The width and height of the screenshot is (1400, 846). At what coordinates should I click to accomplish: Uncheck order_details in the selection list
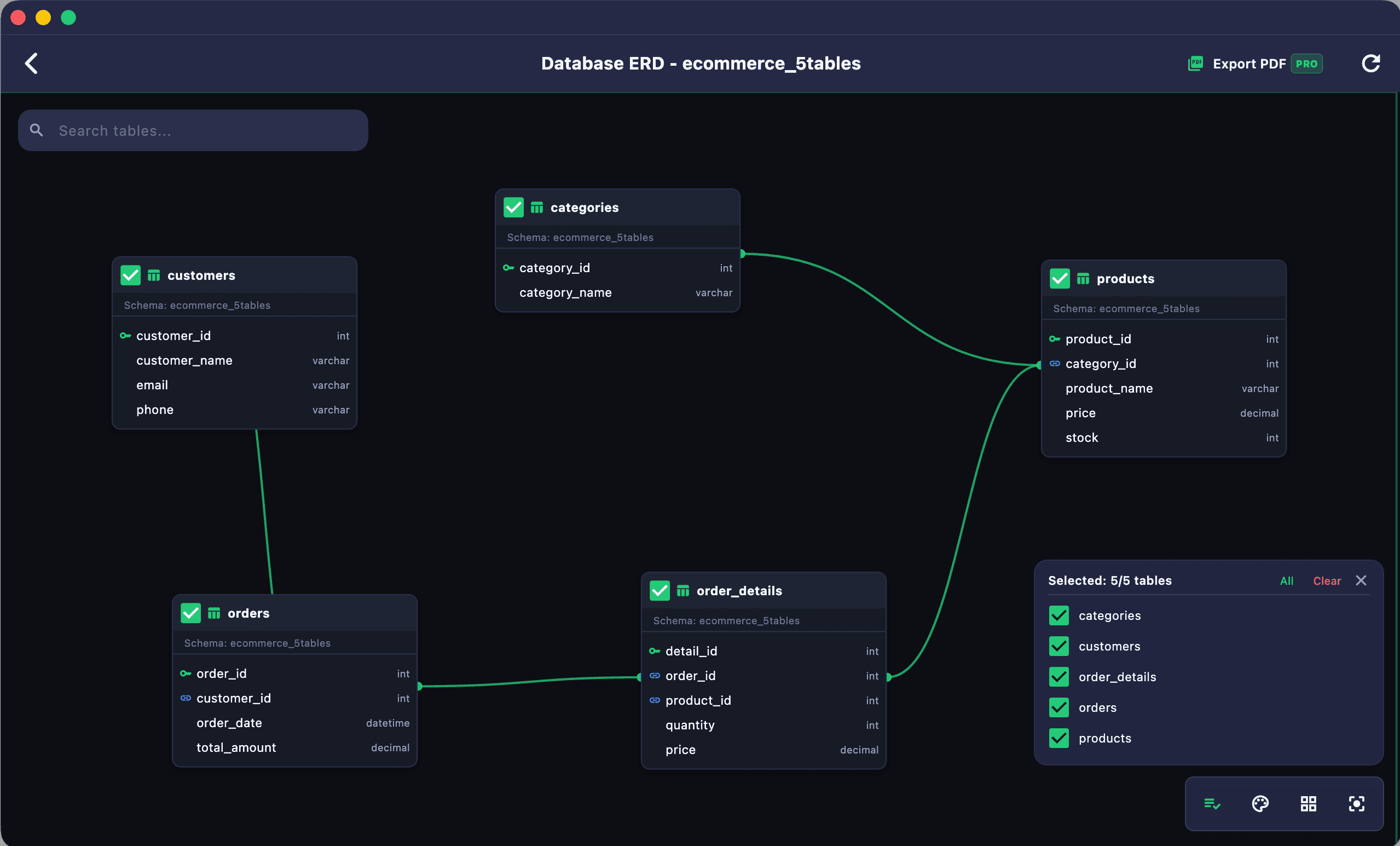(x=1059, y=677)
